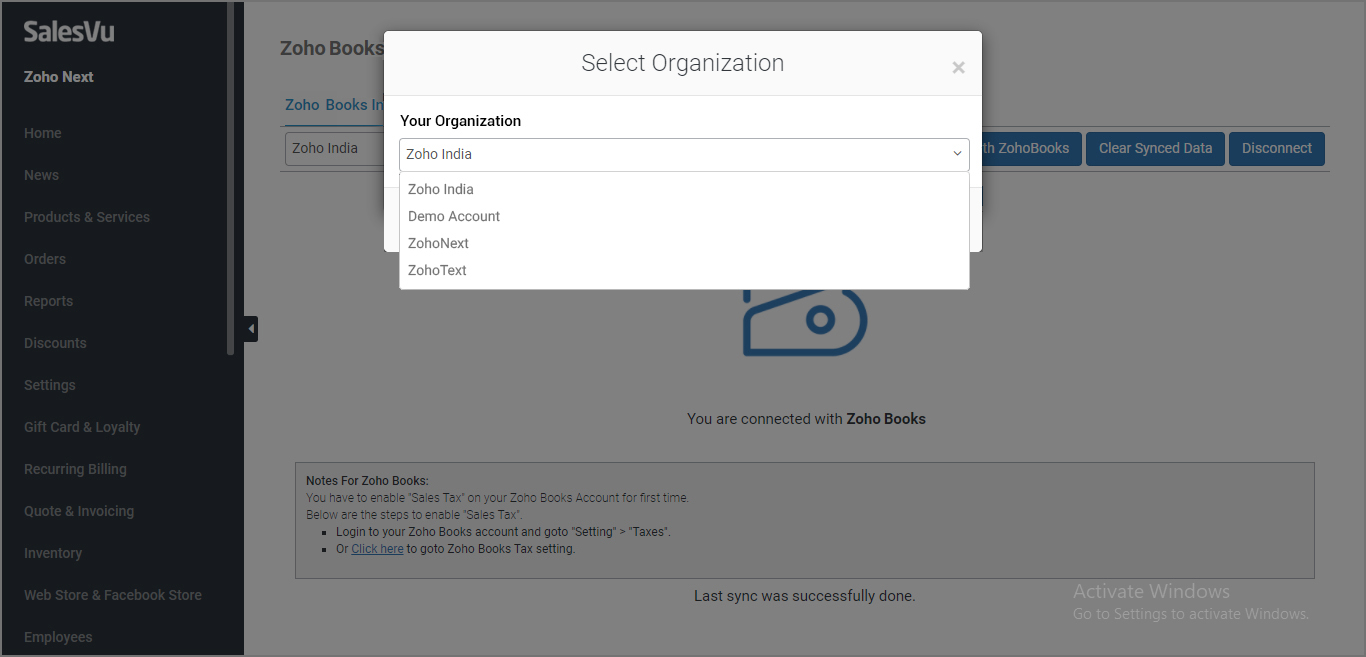Image resolution: width=1366 pixels, height=657 pixels.
Task: Click the Zoho Books connection graphic
Action: 805,322
